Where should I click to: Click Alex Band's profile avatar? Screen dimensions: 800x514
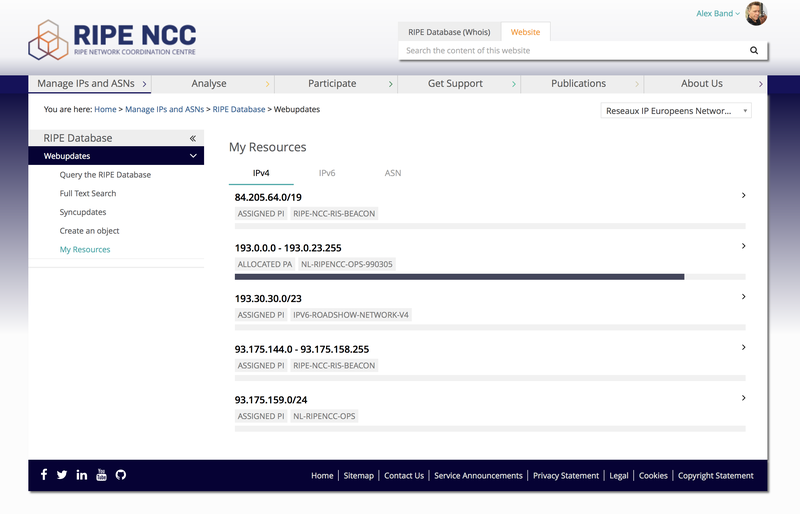(x=756, y=14)
